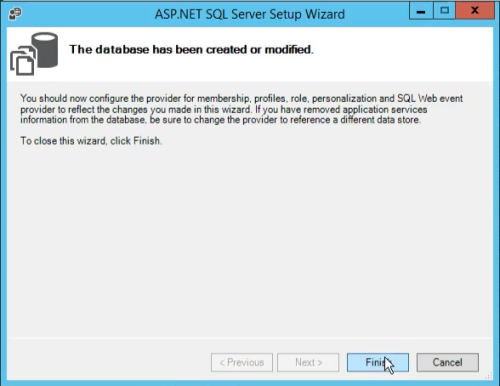The image size is (500, 386).
Task: Click the 'To close this wizard' text
Action: [x=91, y=141]
